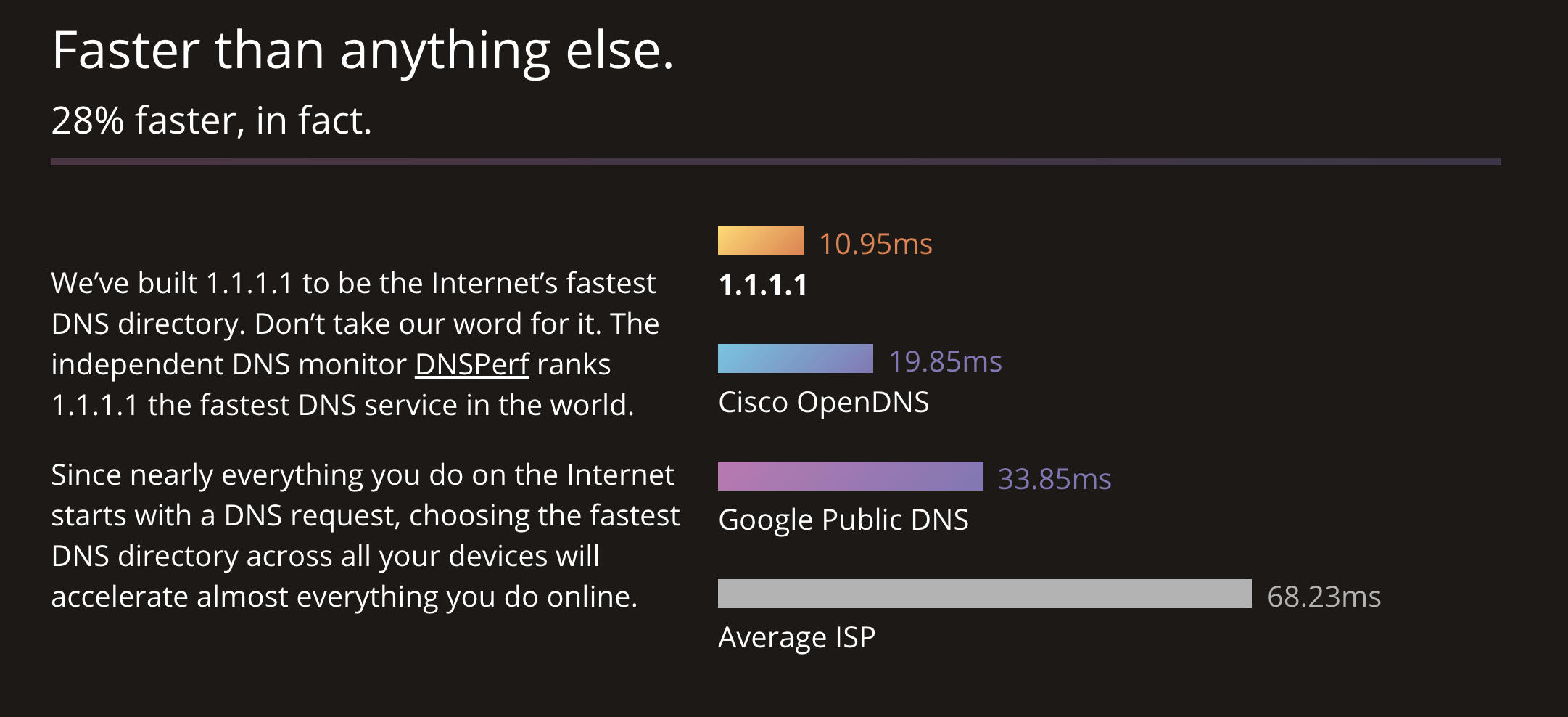
Task: Select the 10.95ms value label
Action: point(875,244)
